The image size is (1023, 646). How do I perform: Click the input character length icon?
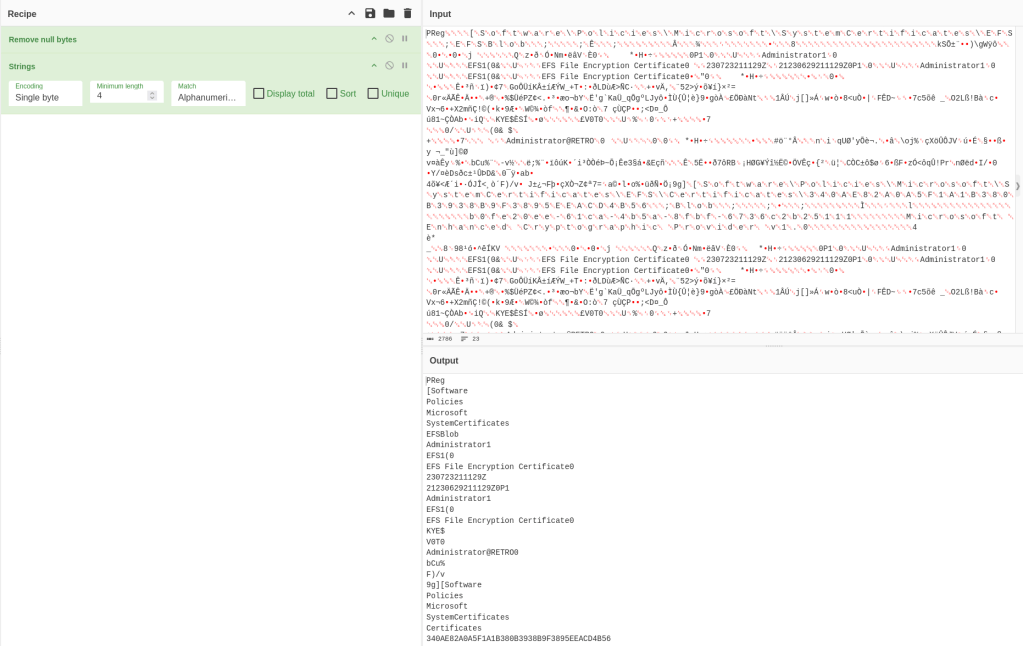(x=431, y=339)
